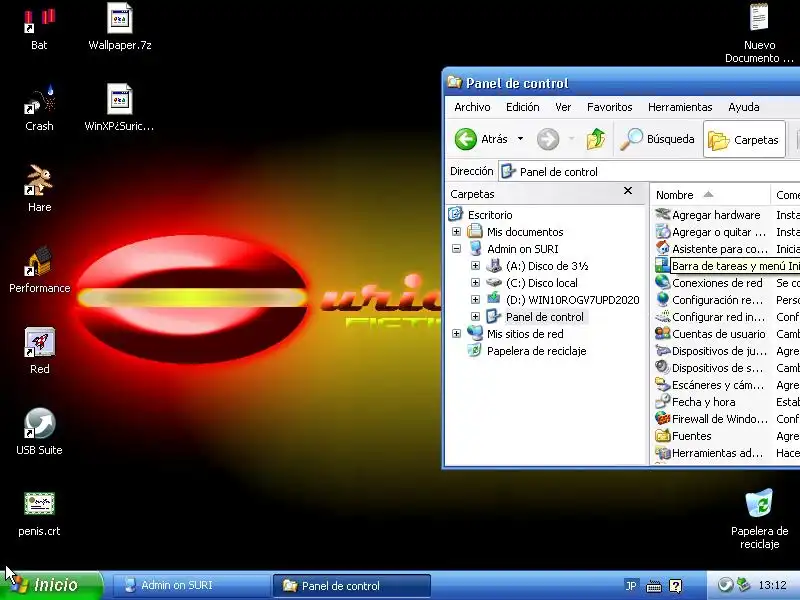Open the Favoritos menu
This screenshot has width=800, height=600.
pos(609,107)
